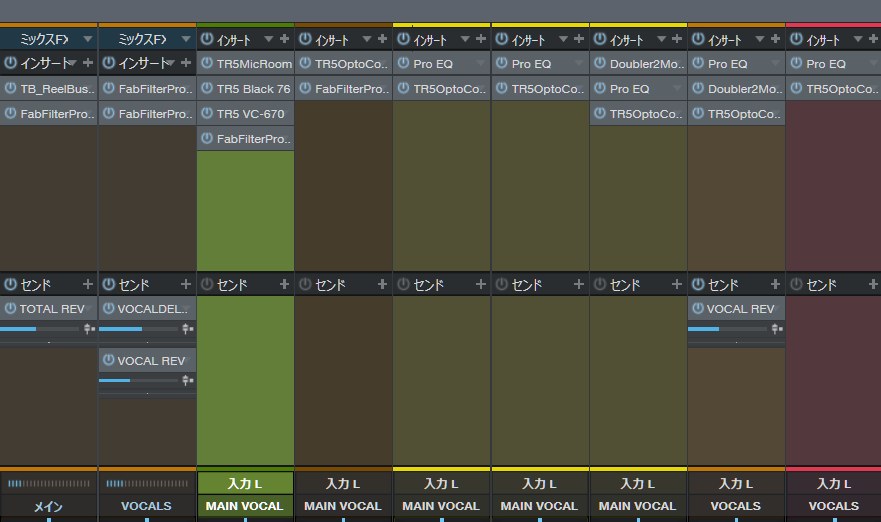Open the TR5 VC-670 plugin editor
The width and height of the screenshot is (881, 522).
click(x=251, y=114)
